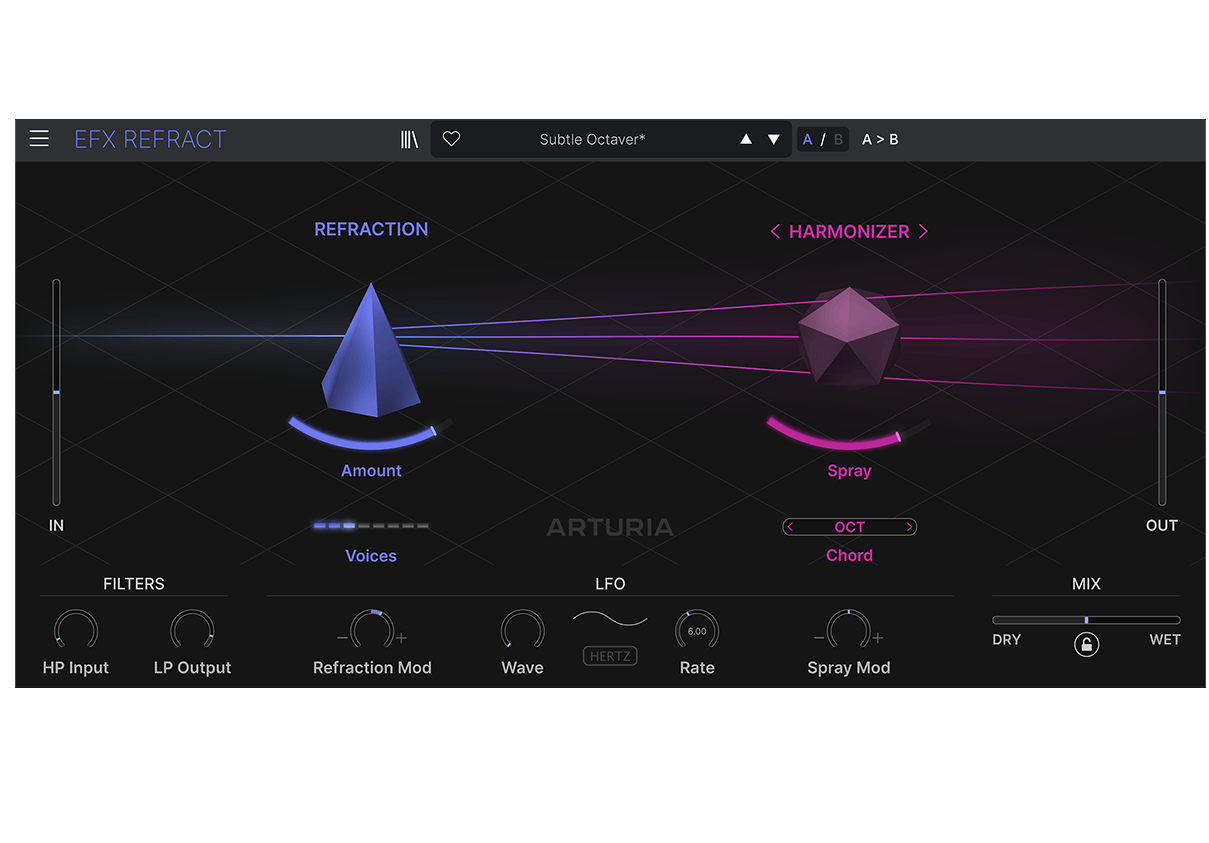
Task: Click the HP Input filter knob
Action: tap(76, 630)
